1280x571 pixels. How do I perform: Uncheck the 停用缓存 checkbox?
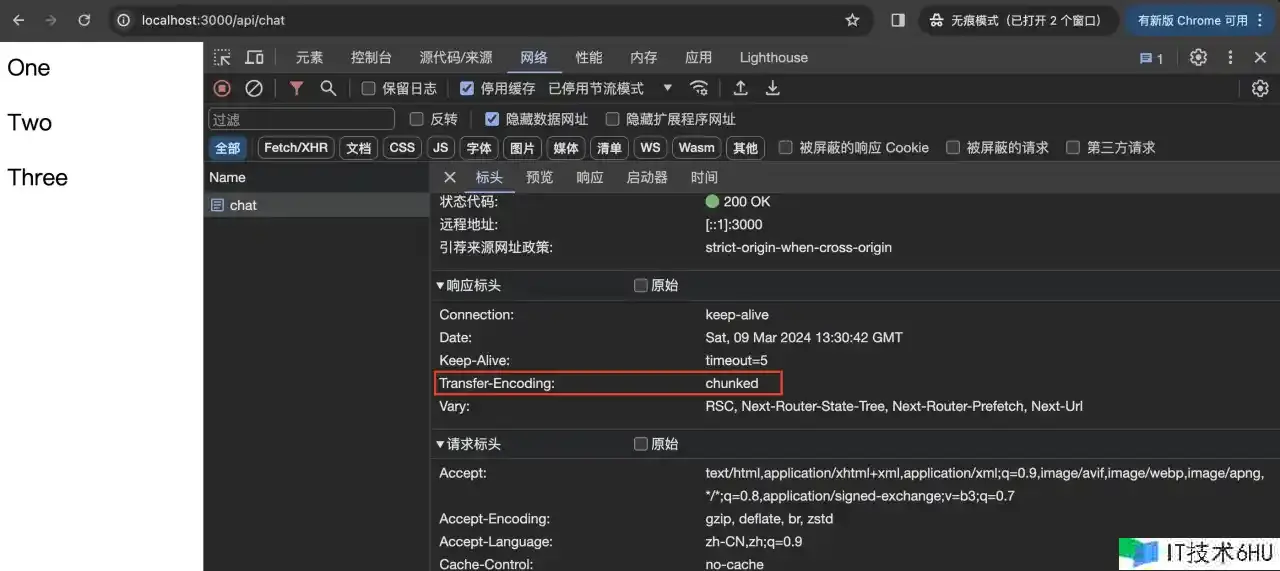[x=467, y=89]
